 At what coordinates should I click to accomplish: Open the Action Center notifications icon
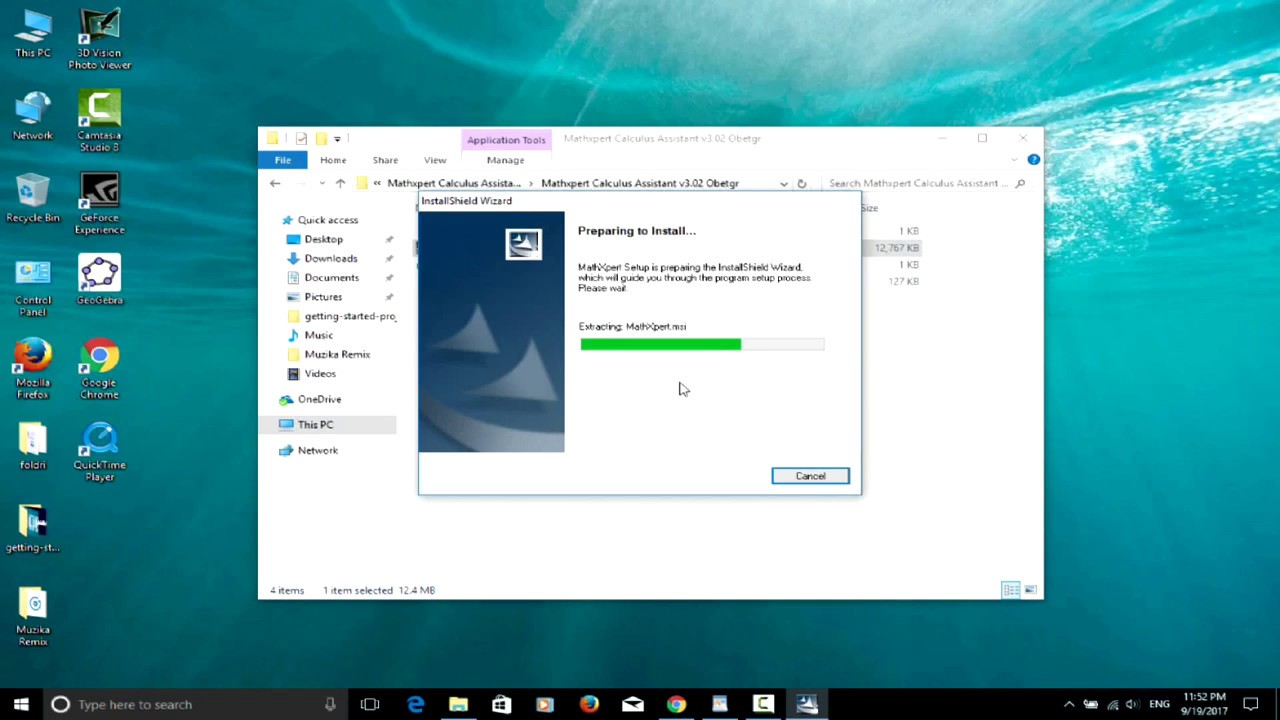1250,704
